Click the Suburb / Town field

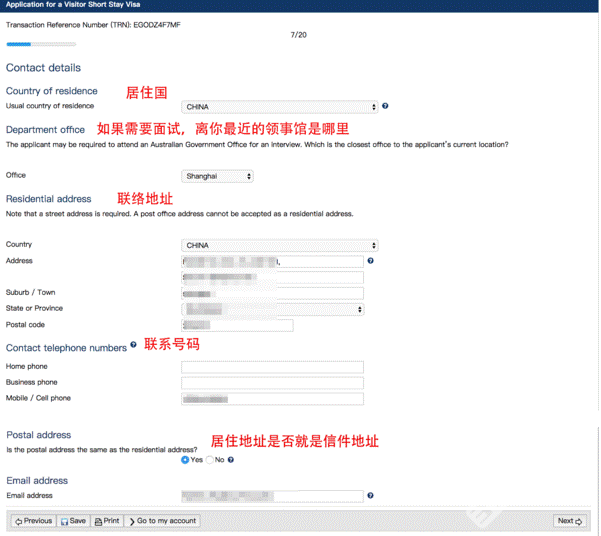coord(273,294)
